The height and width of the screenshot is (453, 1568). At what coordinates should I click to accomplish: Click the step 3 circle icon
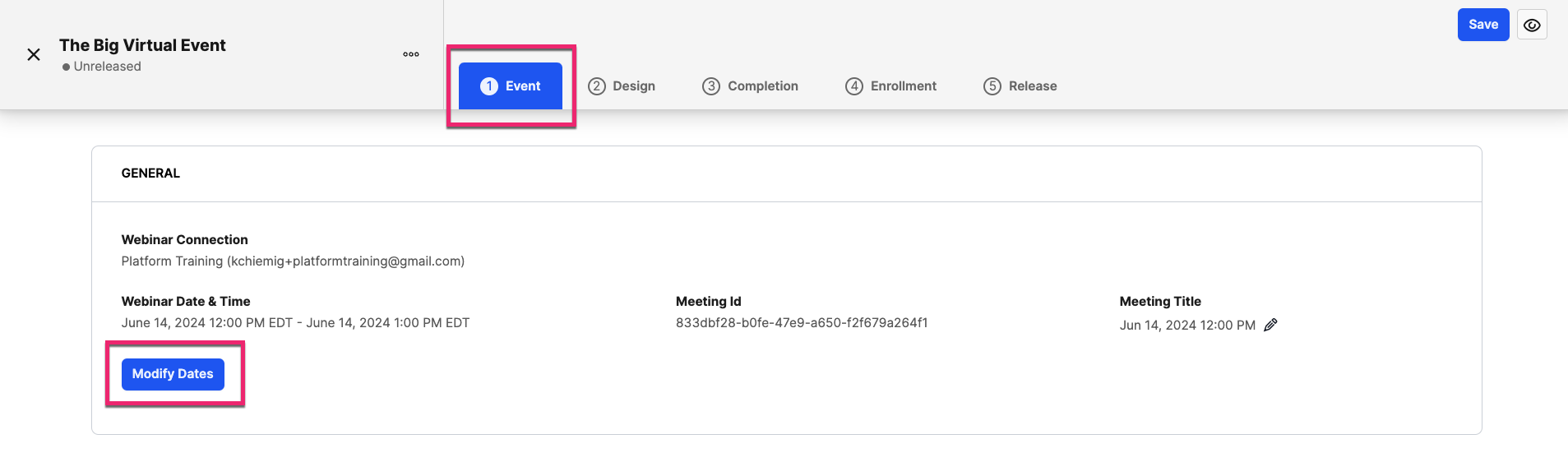click(711, 86)
